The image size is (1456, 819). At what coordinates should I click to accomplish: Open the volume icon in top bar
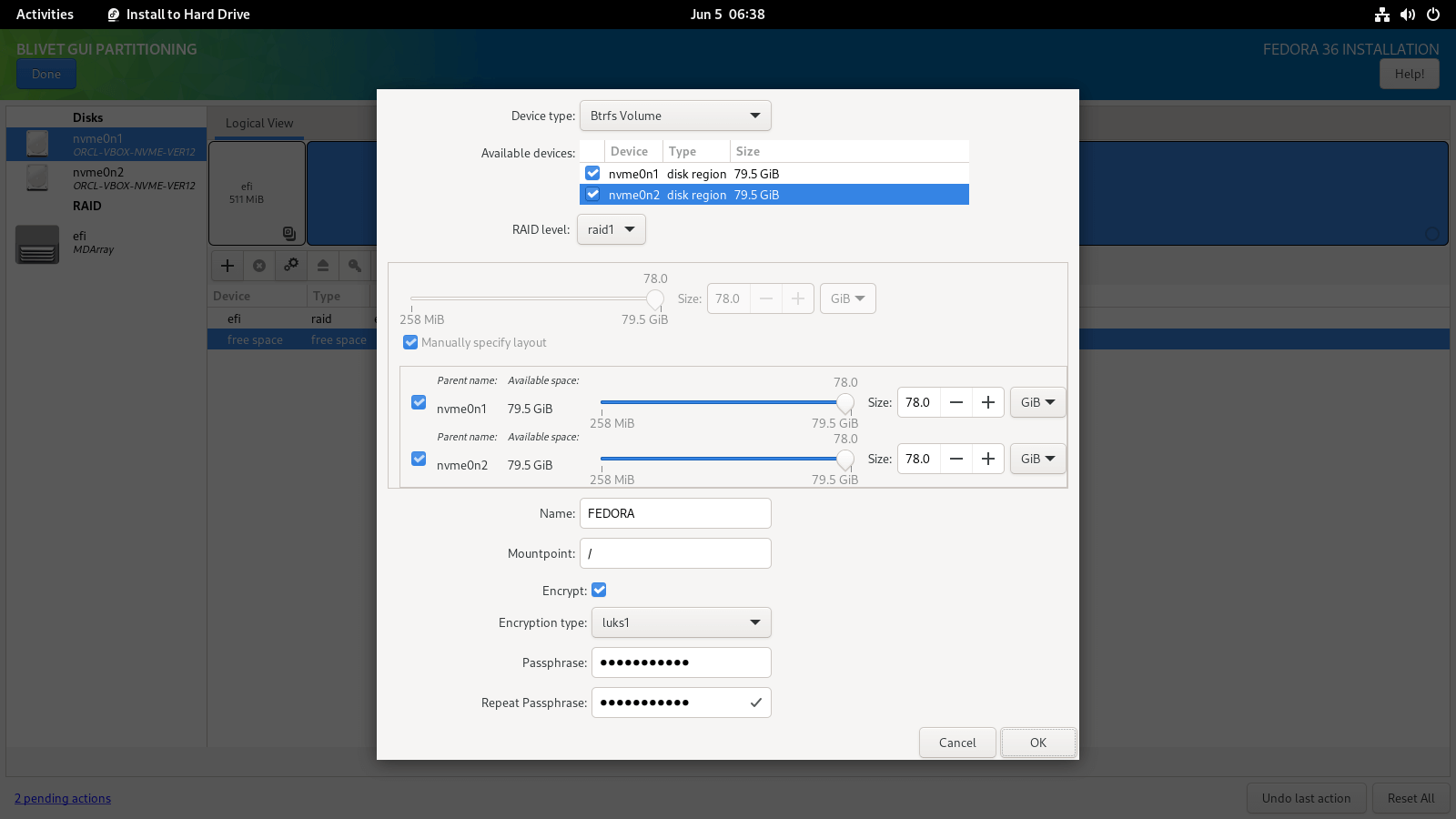click(x=1408, y=15)
